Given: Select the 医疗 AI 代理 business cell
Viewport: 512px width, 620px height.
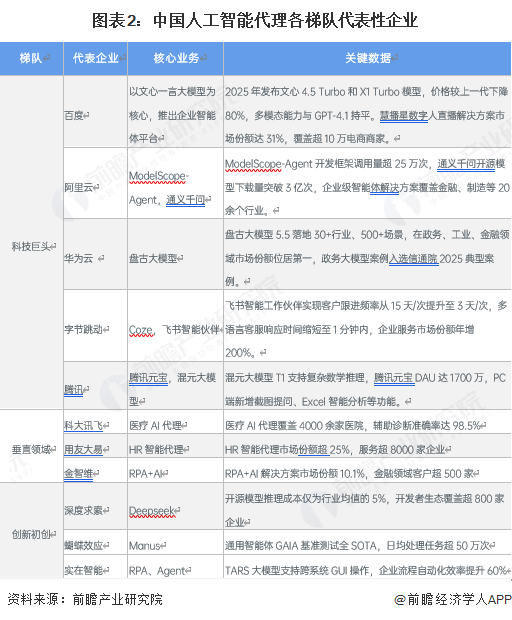Looking at the screenshot, I should coord(176,422).
